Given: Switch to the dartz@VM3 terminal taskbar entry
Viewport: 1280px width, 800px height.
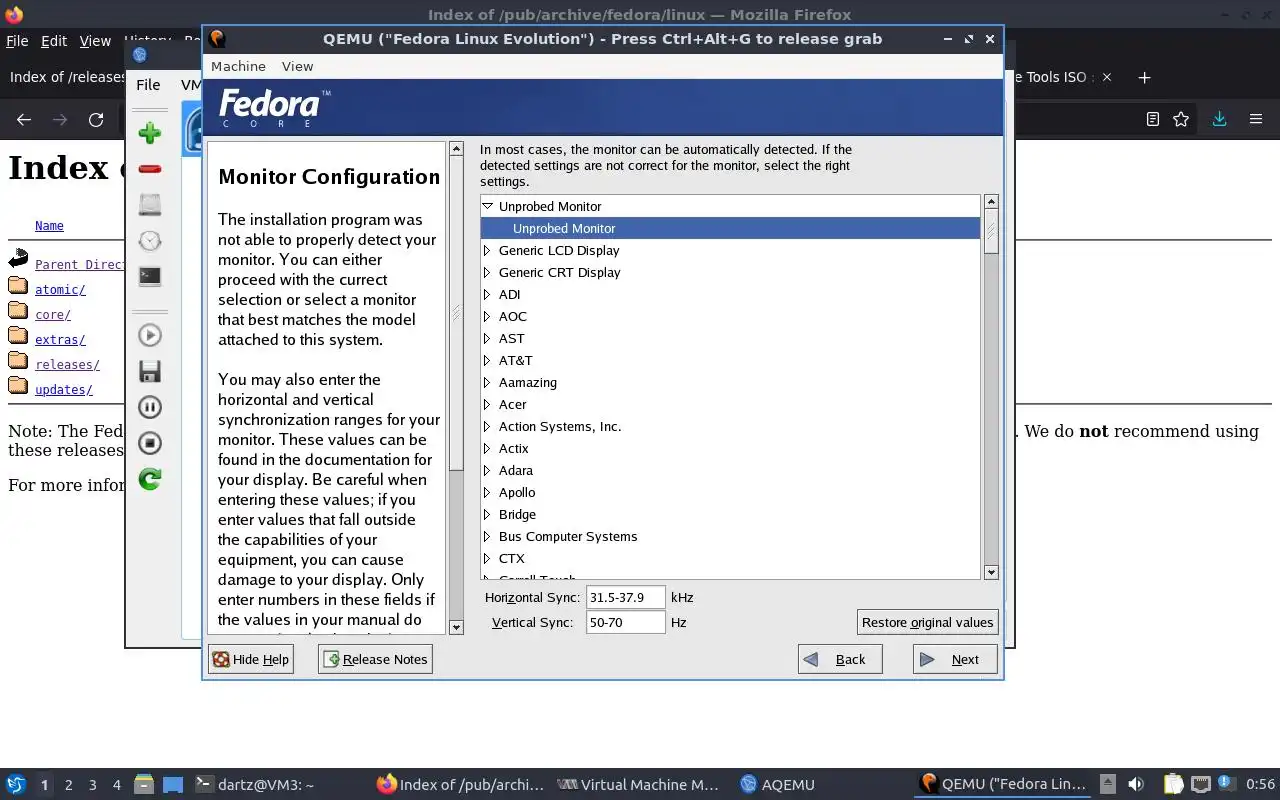Looking at the screenshot, I should point(255,785).
